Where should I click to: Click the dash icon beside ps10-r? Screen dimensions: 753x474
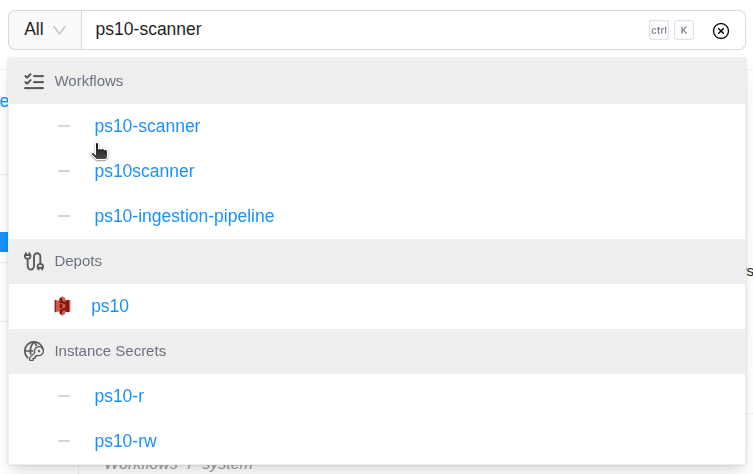pos(64,396)
